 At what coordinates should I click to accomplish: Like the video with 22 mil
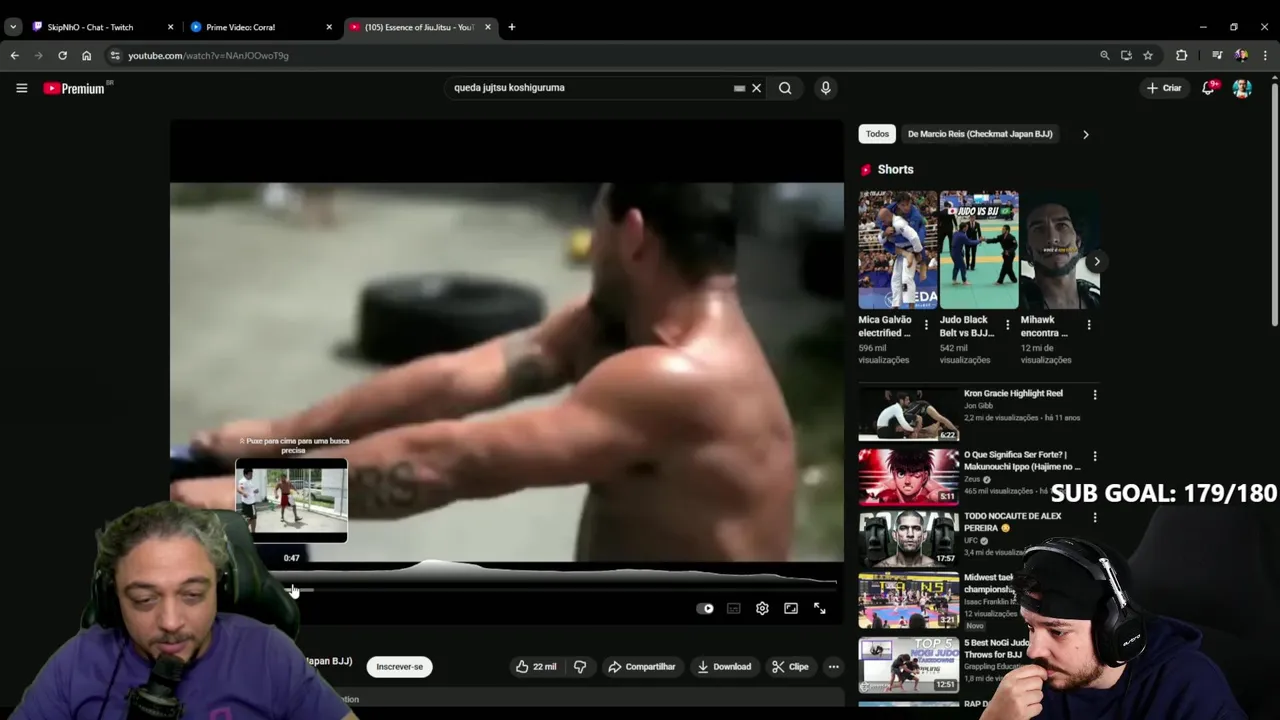(x=537, y=666)
